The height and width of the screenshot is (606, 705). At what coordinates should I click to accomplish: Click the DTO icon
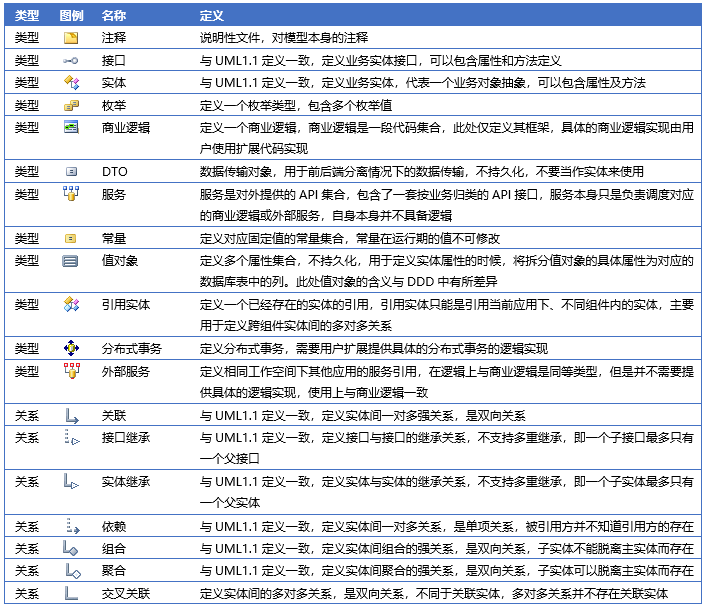(x=71, y=171)
